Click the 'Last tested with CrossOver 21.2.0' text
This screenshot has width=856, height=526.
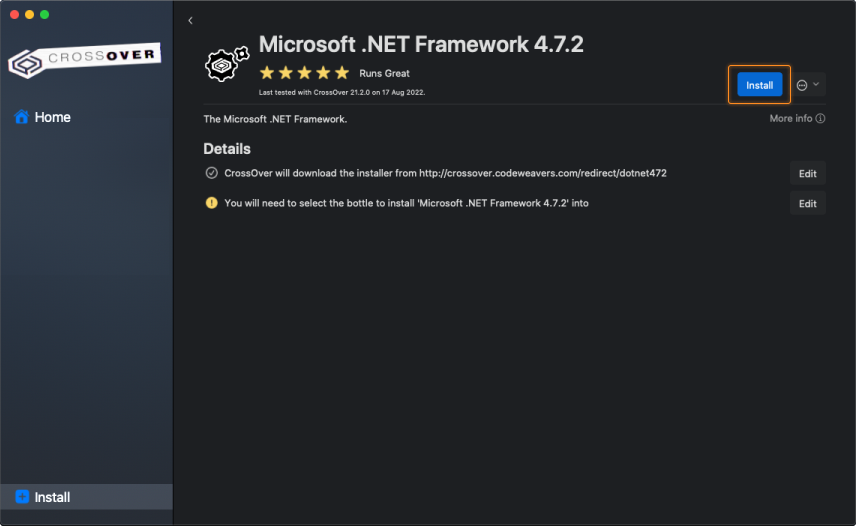point(342,92)
